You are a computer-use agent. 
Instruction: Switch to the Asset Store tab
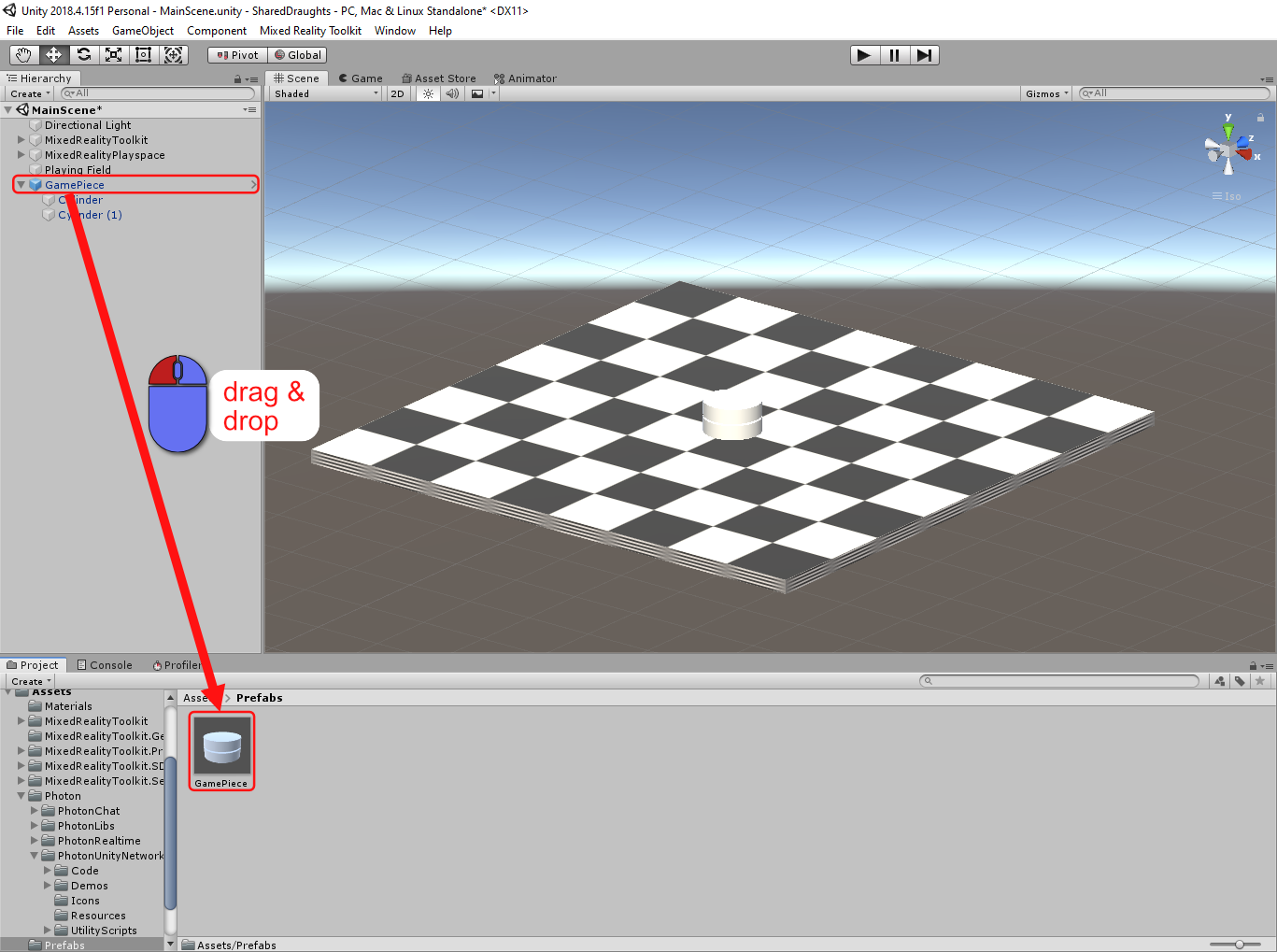(439, 78)
